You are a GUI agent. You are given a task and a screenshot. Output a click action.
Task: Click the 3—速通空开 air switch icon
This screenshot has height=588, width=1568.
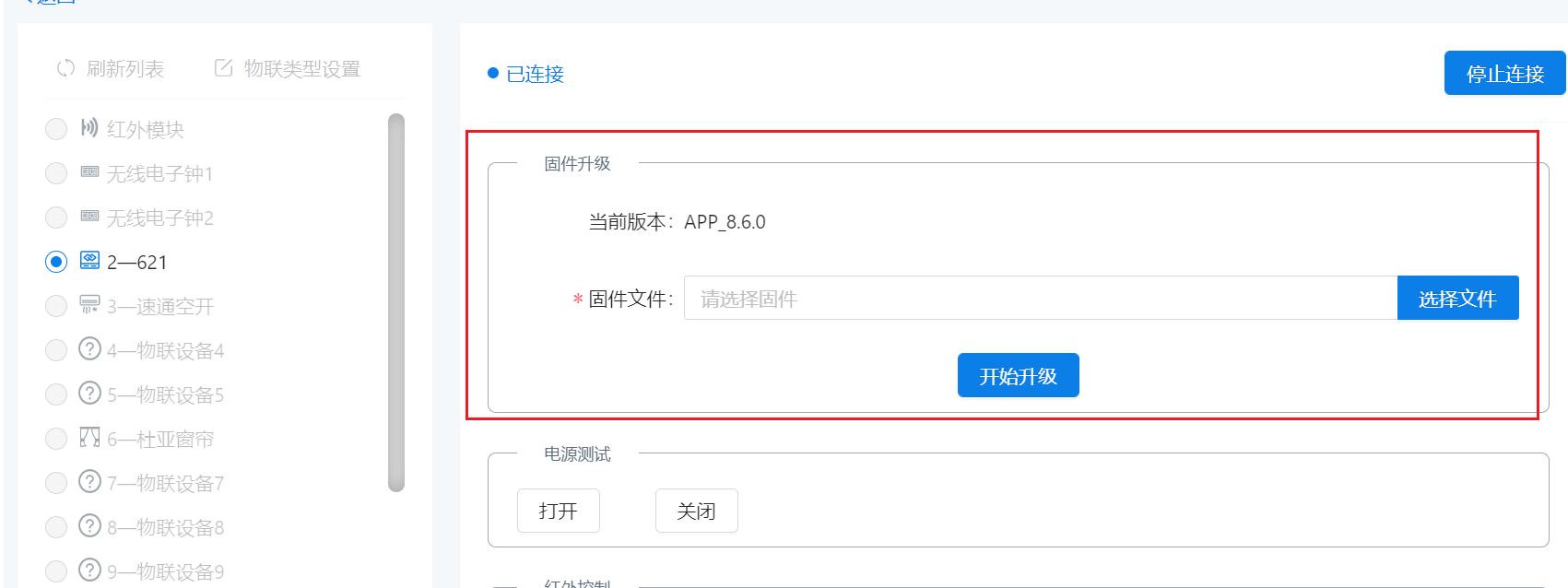[89, 305]
